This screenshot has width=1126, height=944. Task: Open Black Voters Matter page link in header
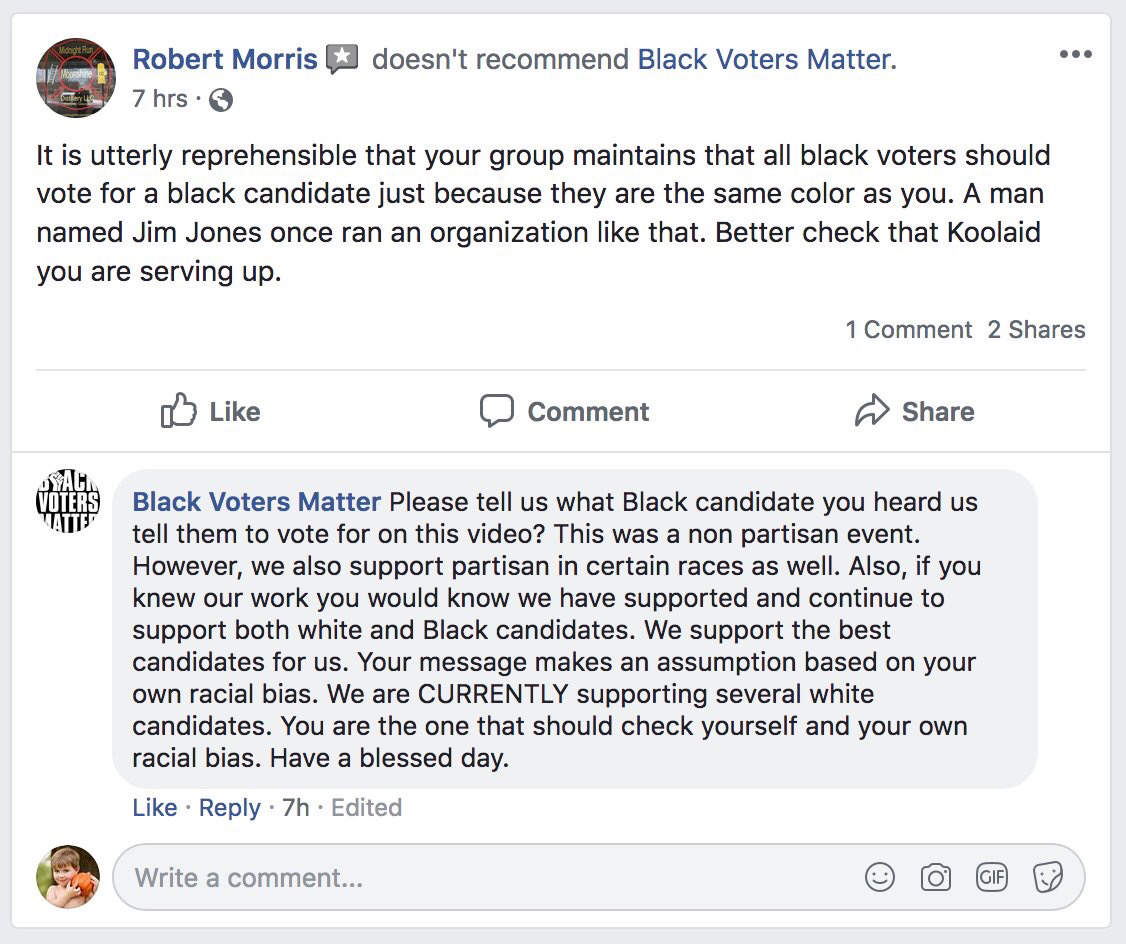767,59
